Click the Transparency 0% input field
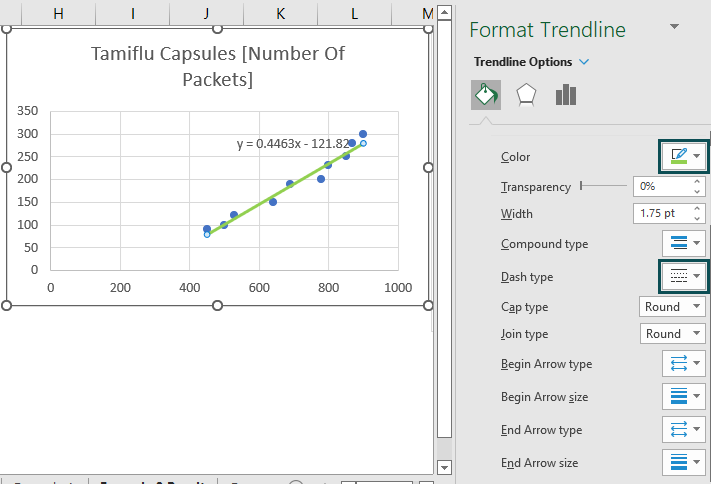This screenshot has height=484, width=711. point(662,186)
